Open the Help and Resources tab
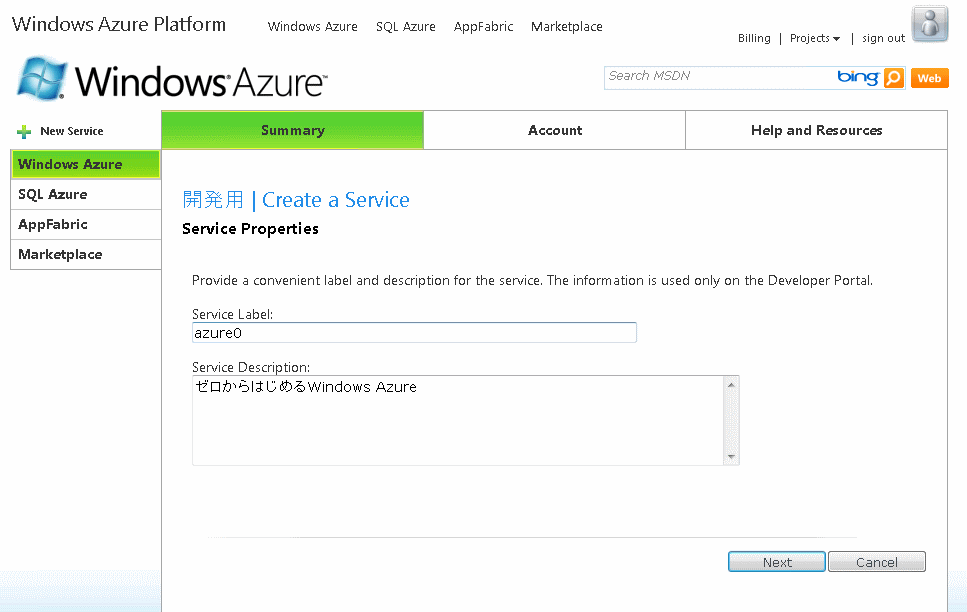Image resolution: width=967 pixels, height=612 pixels. 817,130
